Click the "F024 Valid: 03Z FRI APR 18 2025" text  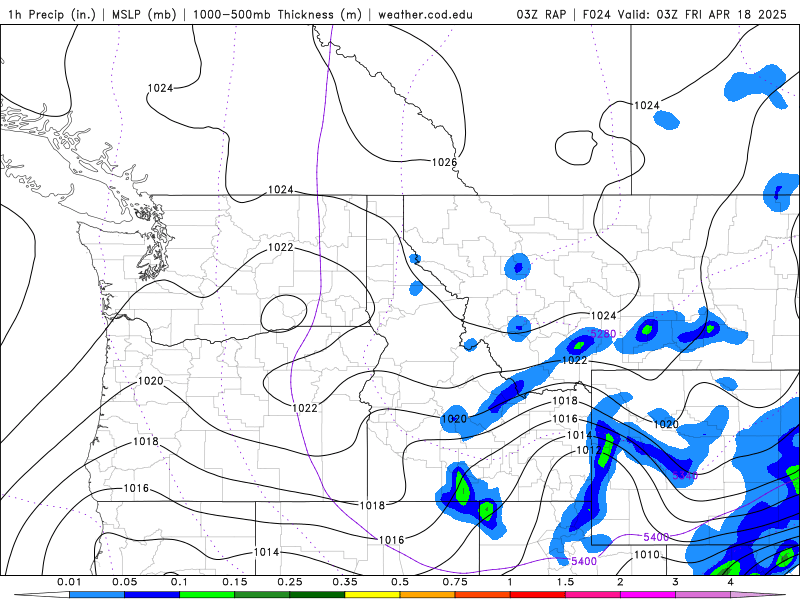pos(685,14)
